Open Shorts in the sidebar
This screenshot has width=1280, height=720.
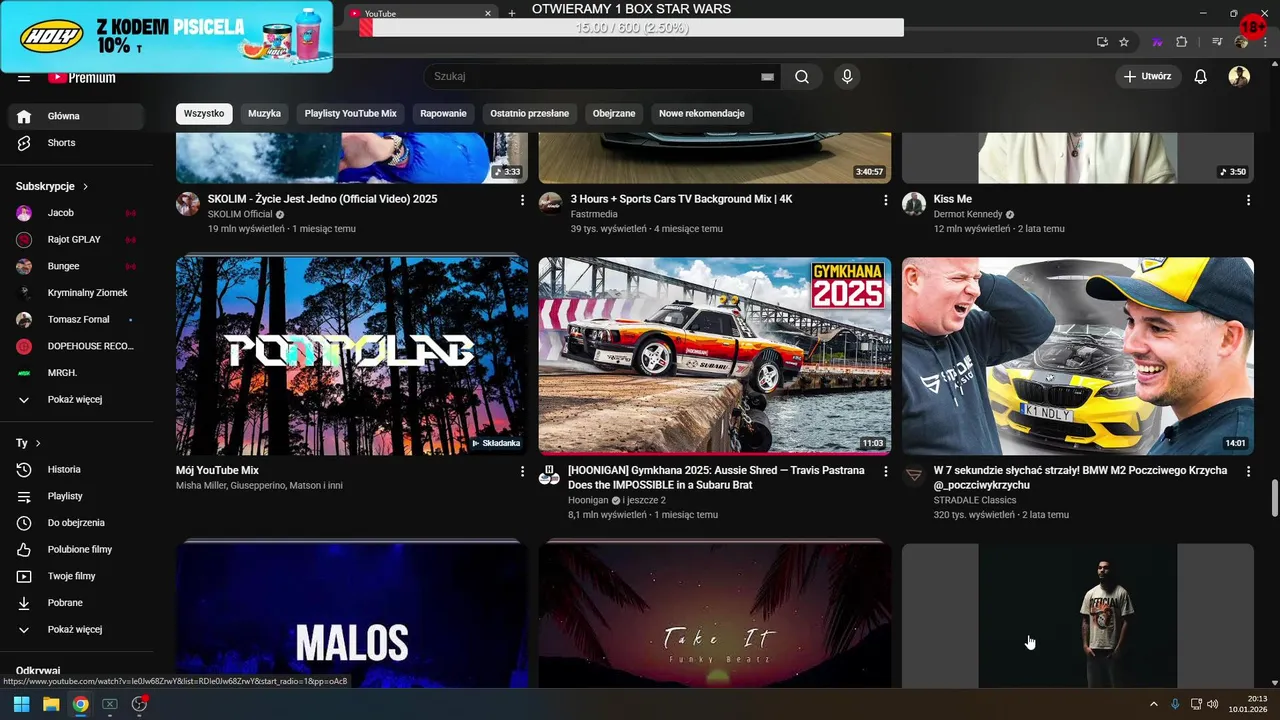pyautogui.click(x=76, y=143)
